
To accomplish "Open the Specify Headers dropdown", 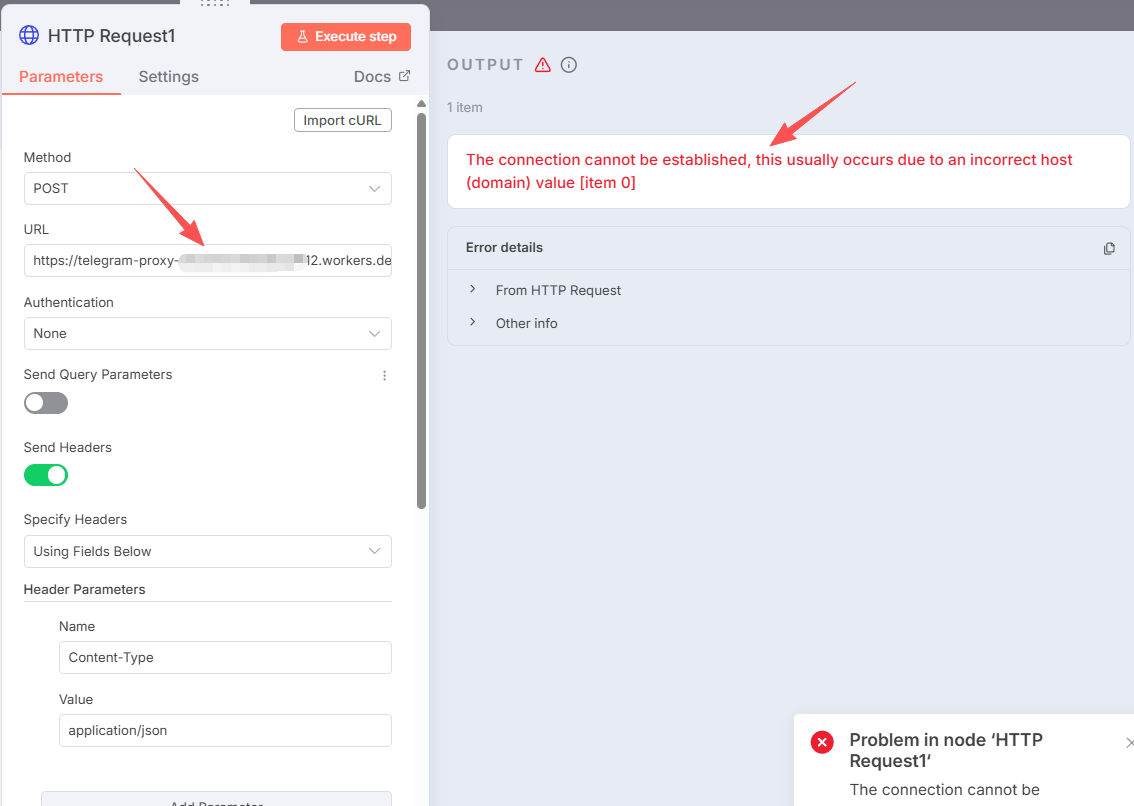I will [207, 552].
